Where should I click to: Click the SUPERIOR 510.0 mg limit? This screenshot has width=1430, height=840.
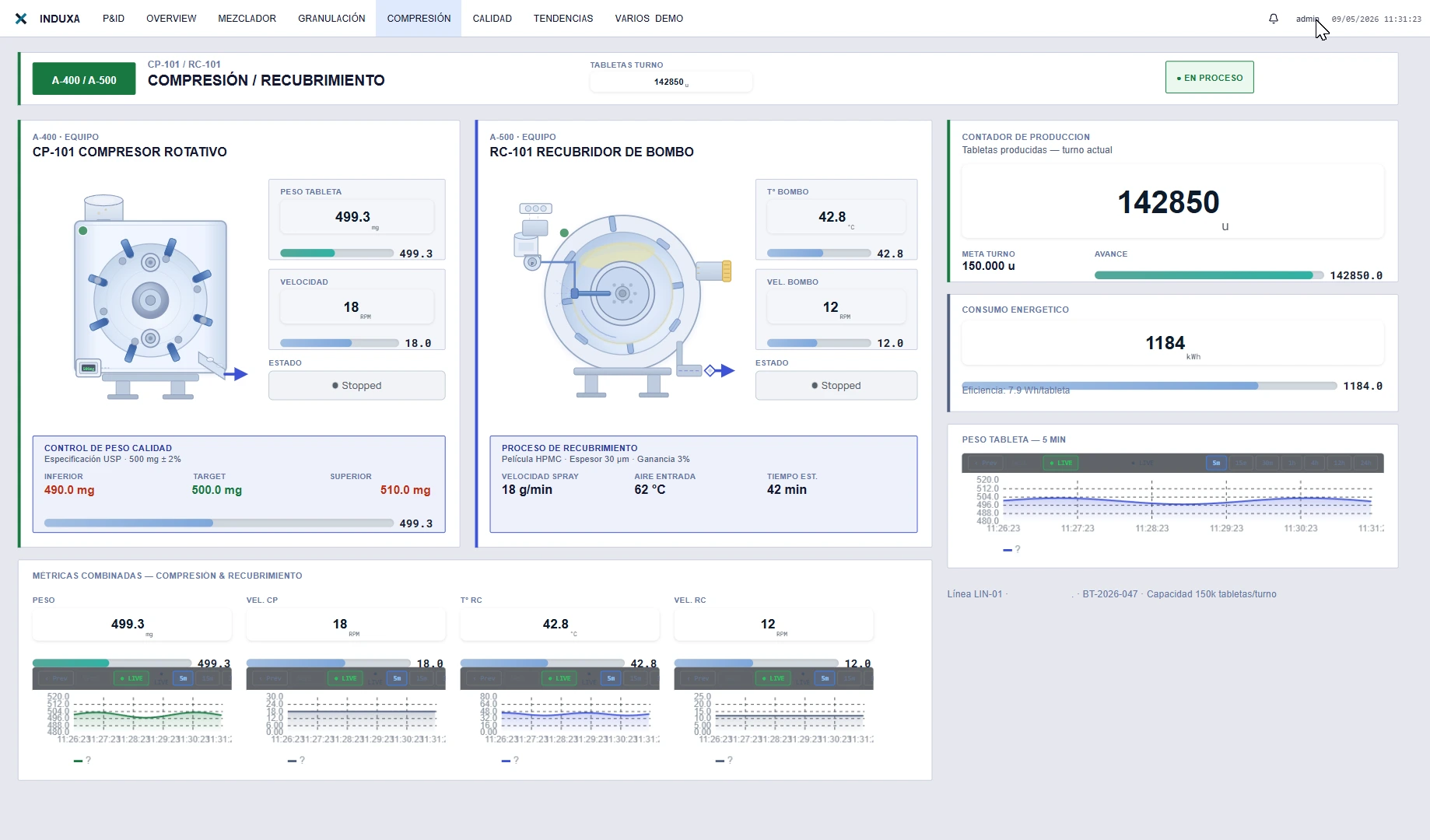tap(405, 490)
